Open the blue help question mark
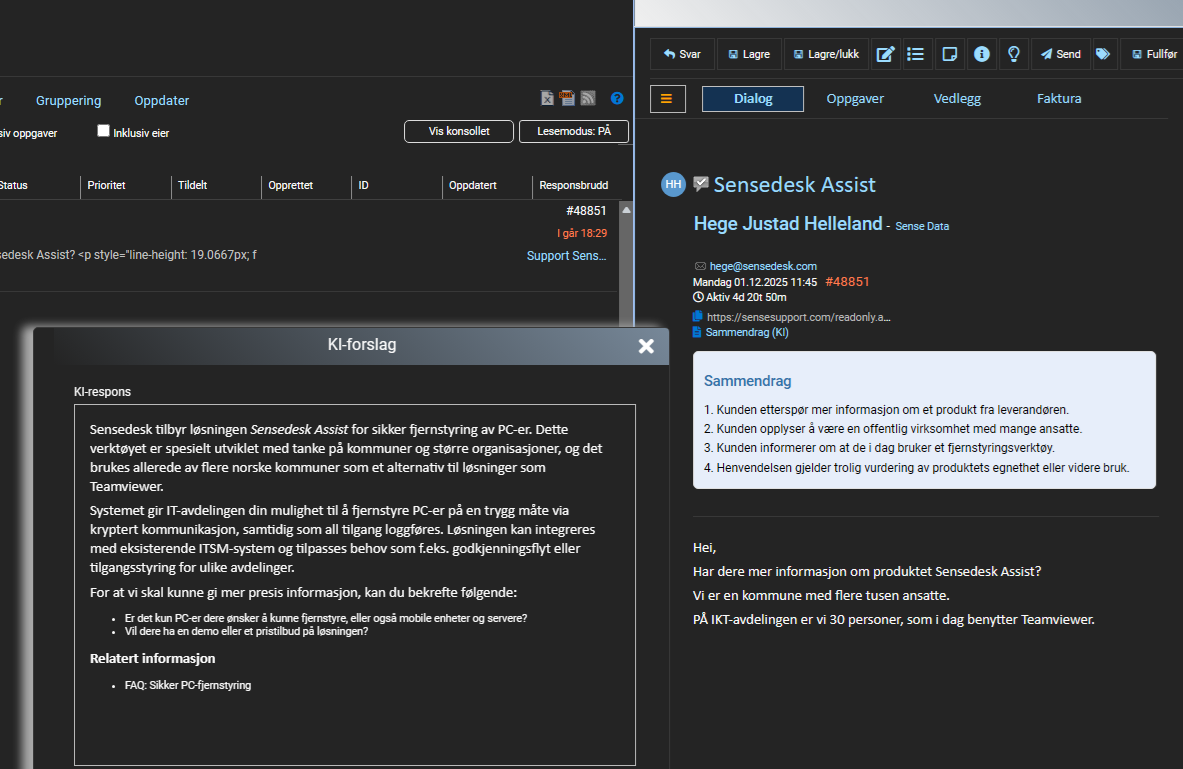Viewport: 1183px width, 769px height. 617,98
